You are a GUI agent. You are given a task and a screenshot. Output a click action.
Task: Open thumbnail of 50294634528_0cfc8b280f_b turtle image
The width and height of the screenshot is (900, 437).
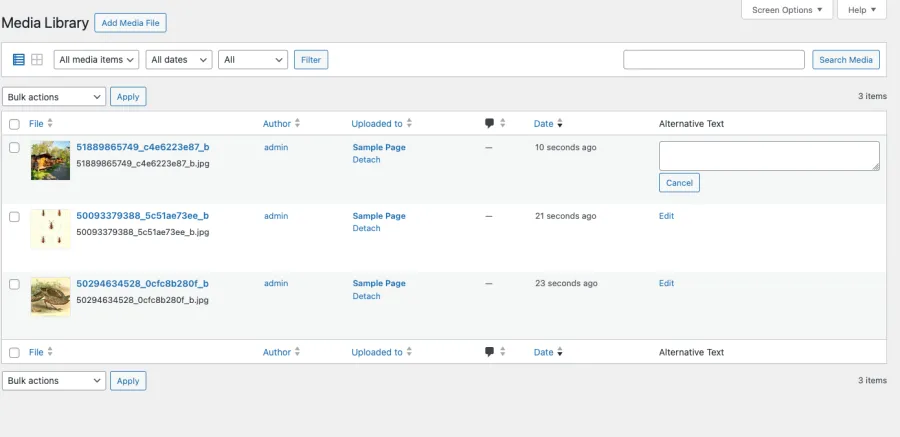(51, 297)
